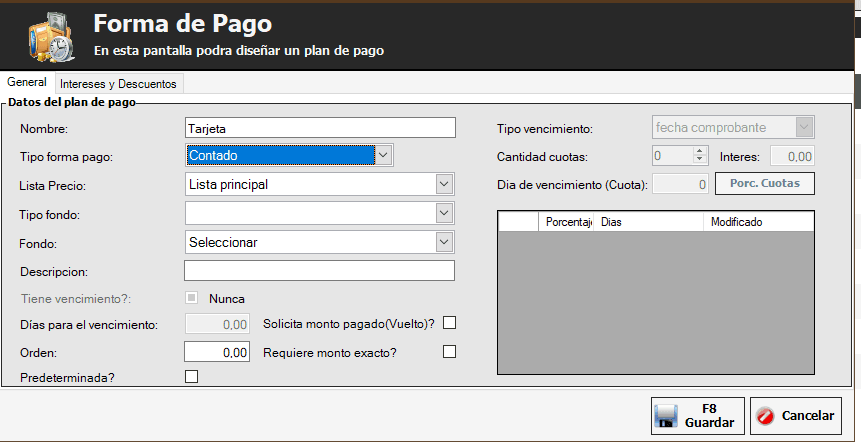Click the Forma de Pago header icon
Screen dimensions: 861x442
tap(50, 36)
